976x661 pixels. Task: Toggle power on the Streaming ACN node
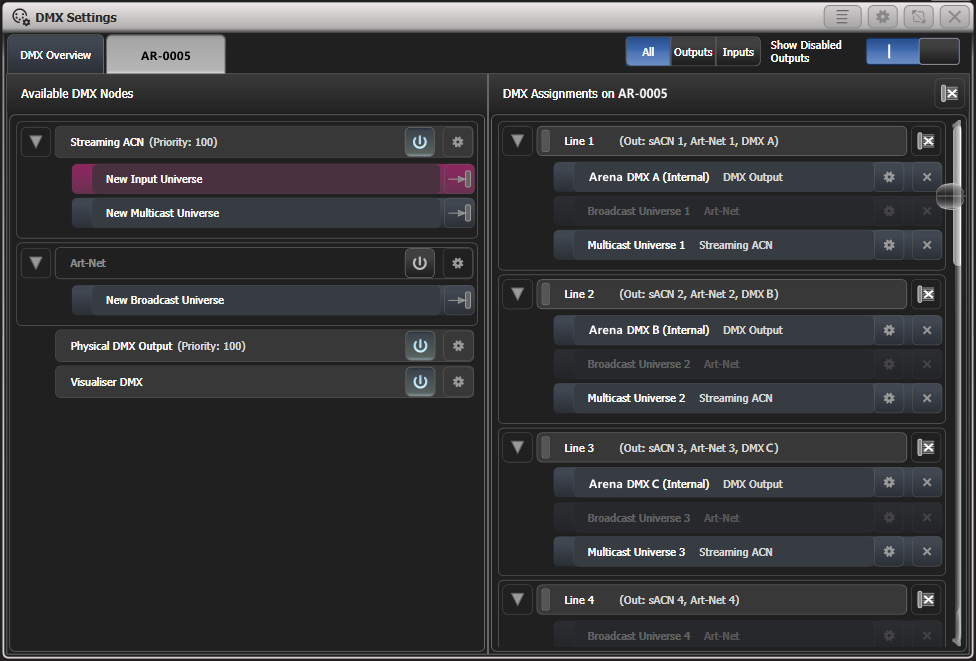tap(419, 142)
